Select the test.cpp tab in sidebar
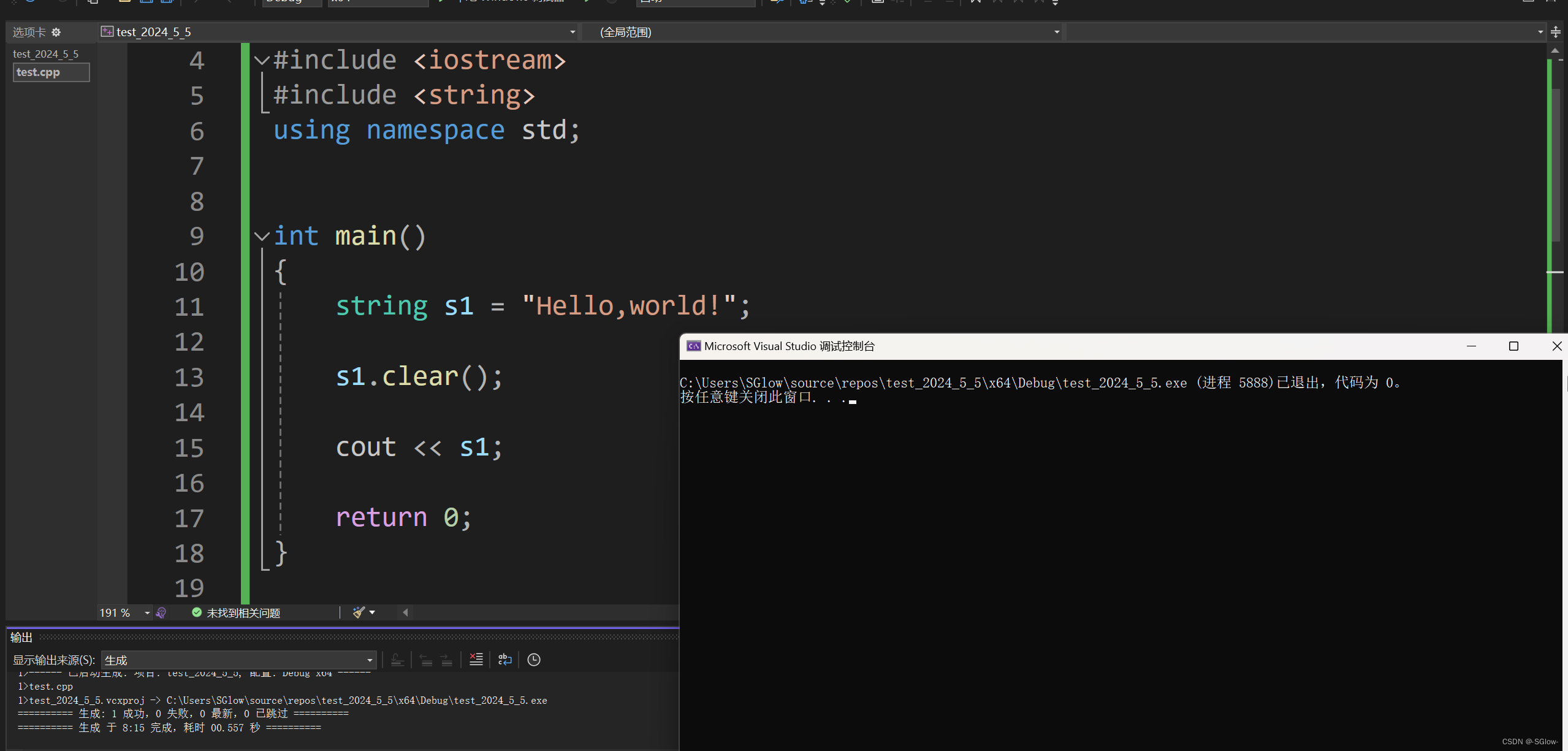The image size is (1568, 751). 51,72
